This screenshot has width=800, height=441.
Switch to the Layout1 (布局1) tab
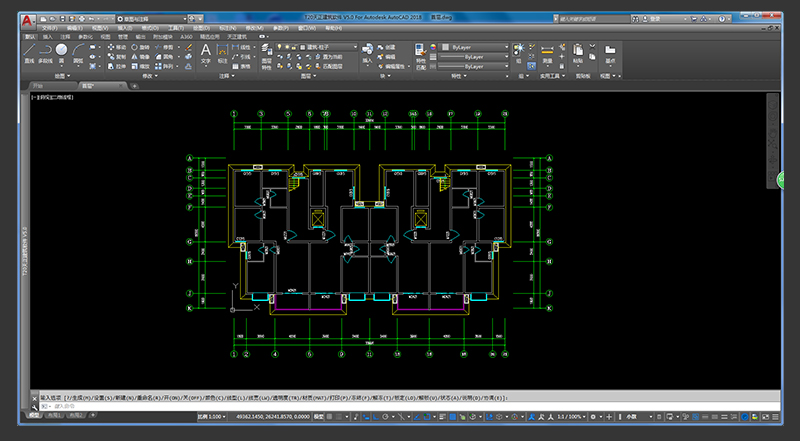point(54,415)
